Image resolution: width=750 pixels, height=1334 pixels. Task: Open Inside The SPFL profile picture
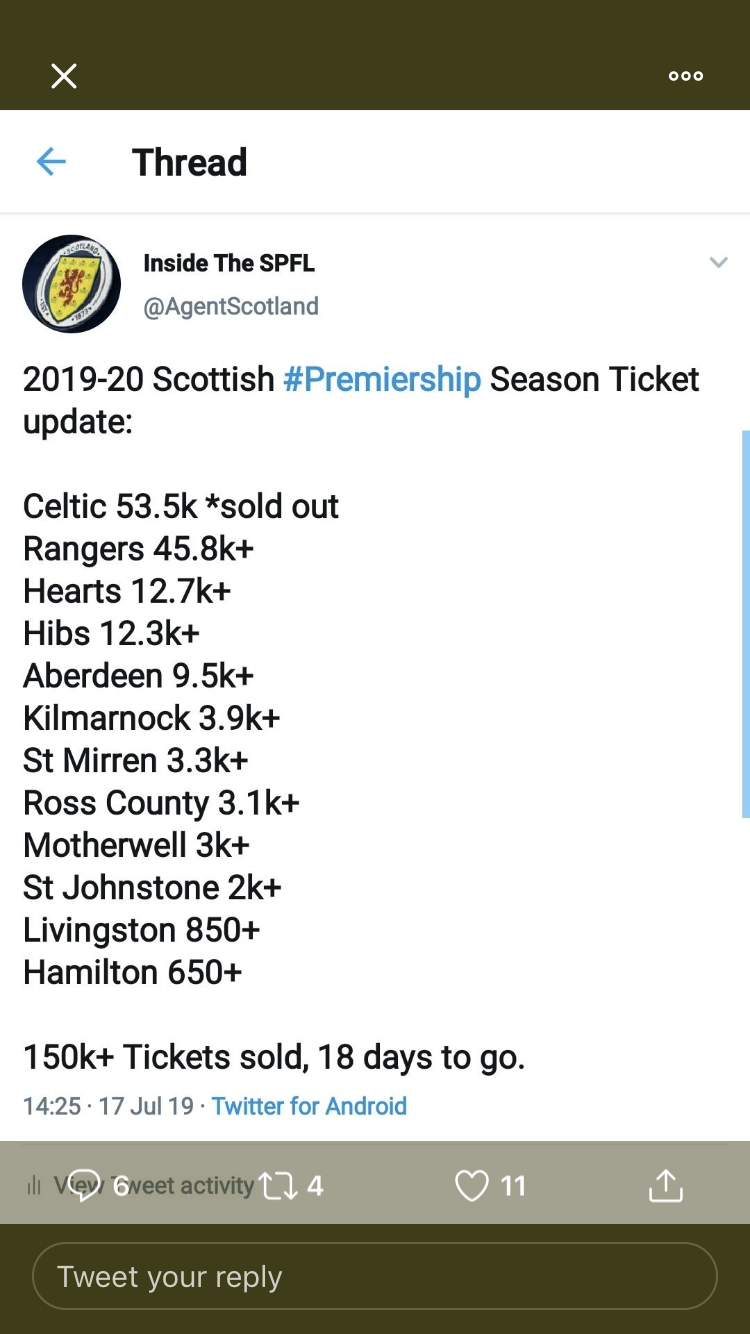[72, 284]
